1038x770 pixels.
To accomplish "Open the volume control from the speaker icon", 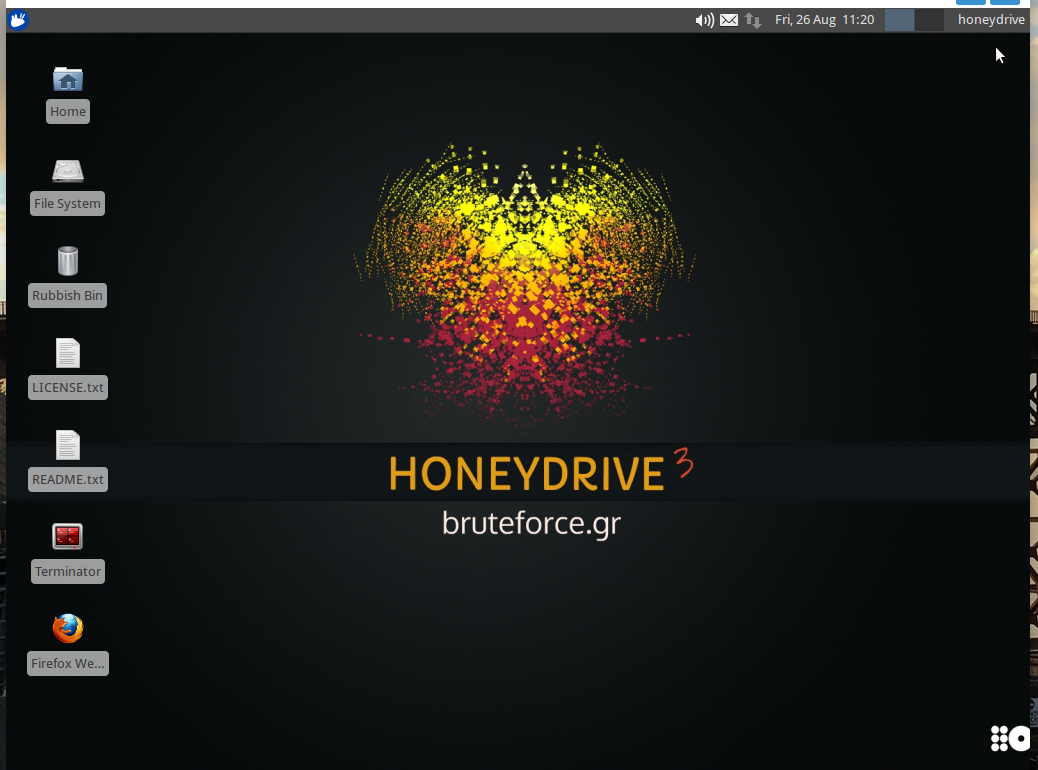I will point(705,19).
